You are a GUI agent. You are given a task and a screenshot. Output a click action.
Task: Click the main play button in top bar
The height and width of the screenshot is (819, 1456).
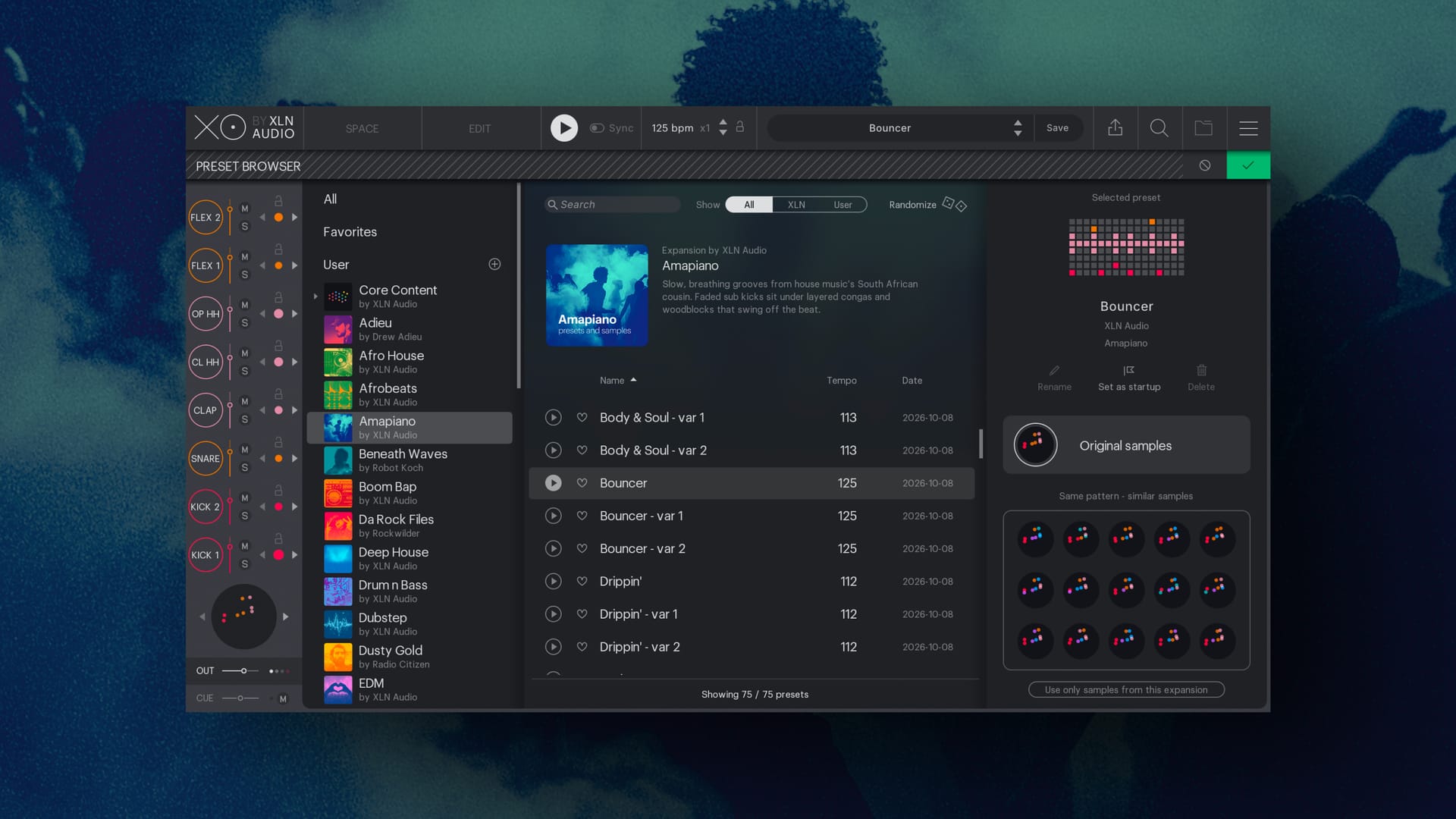coord(563,128)
